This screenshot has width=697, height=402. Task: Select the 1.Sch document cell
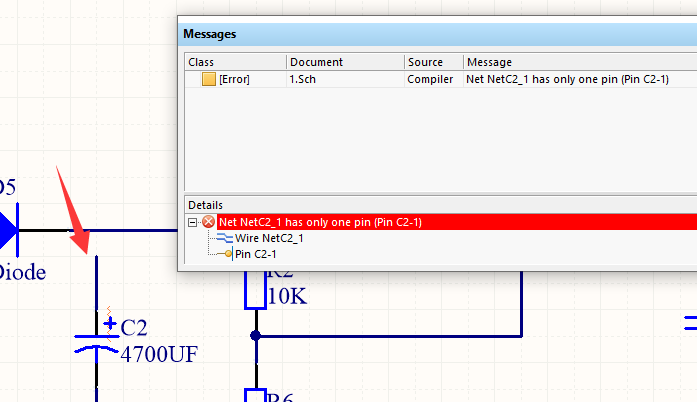point(302,79)
